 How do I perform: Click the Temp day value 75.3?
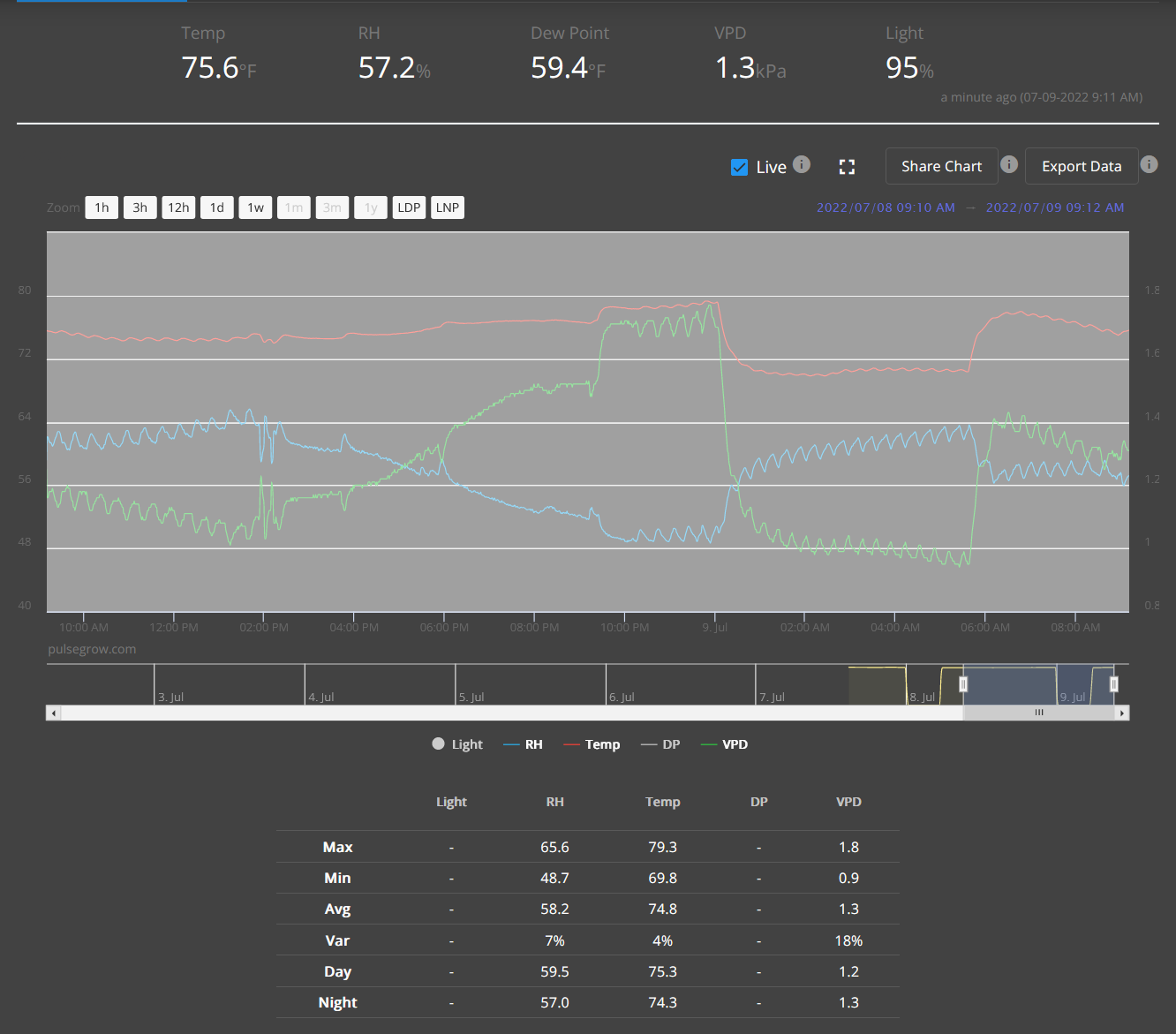pyautogui.click(x=662, y=971)
